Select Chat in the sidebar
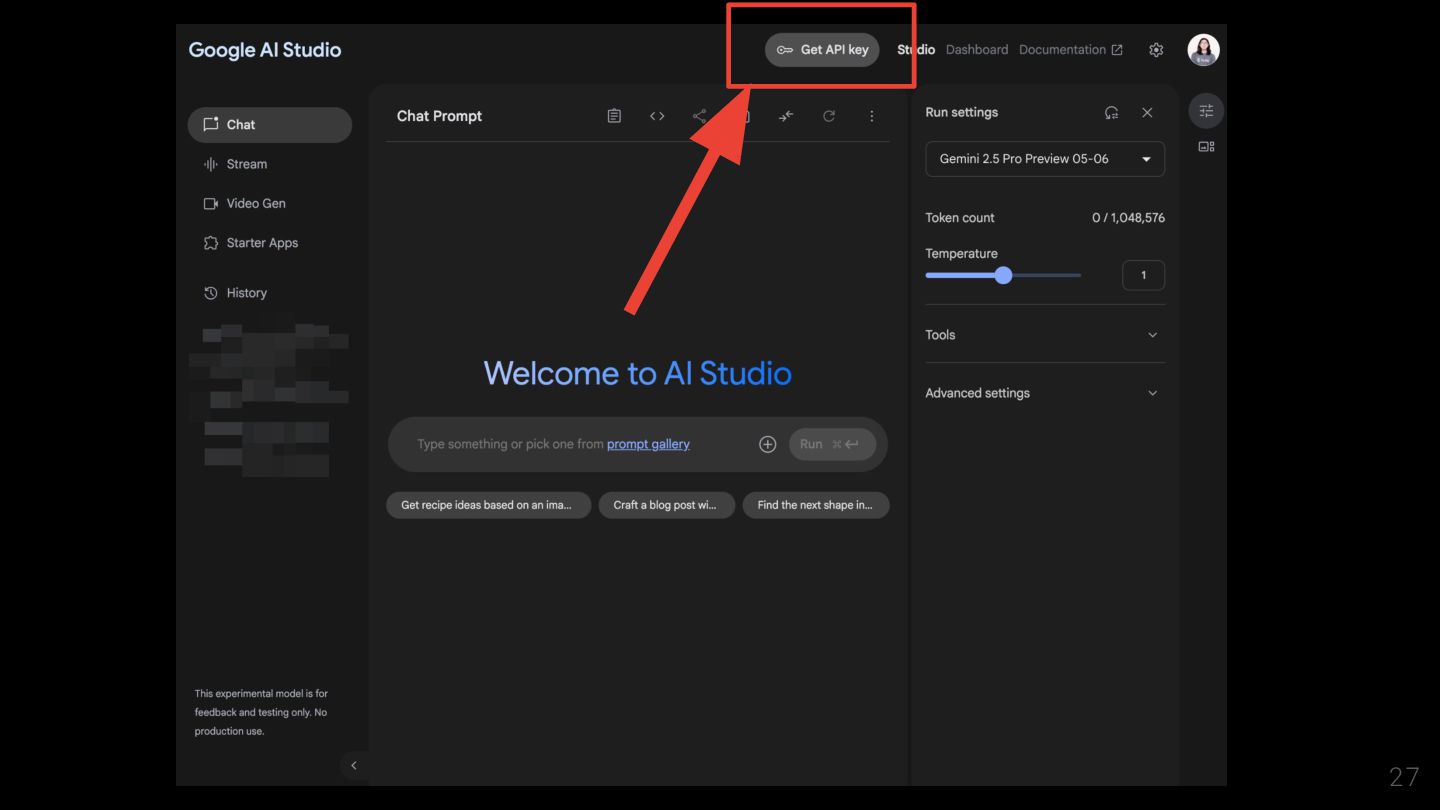Image resolution: width=1440 pixels, height=810 pixels. [x=270, y=125]
